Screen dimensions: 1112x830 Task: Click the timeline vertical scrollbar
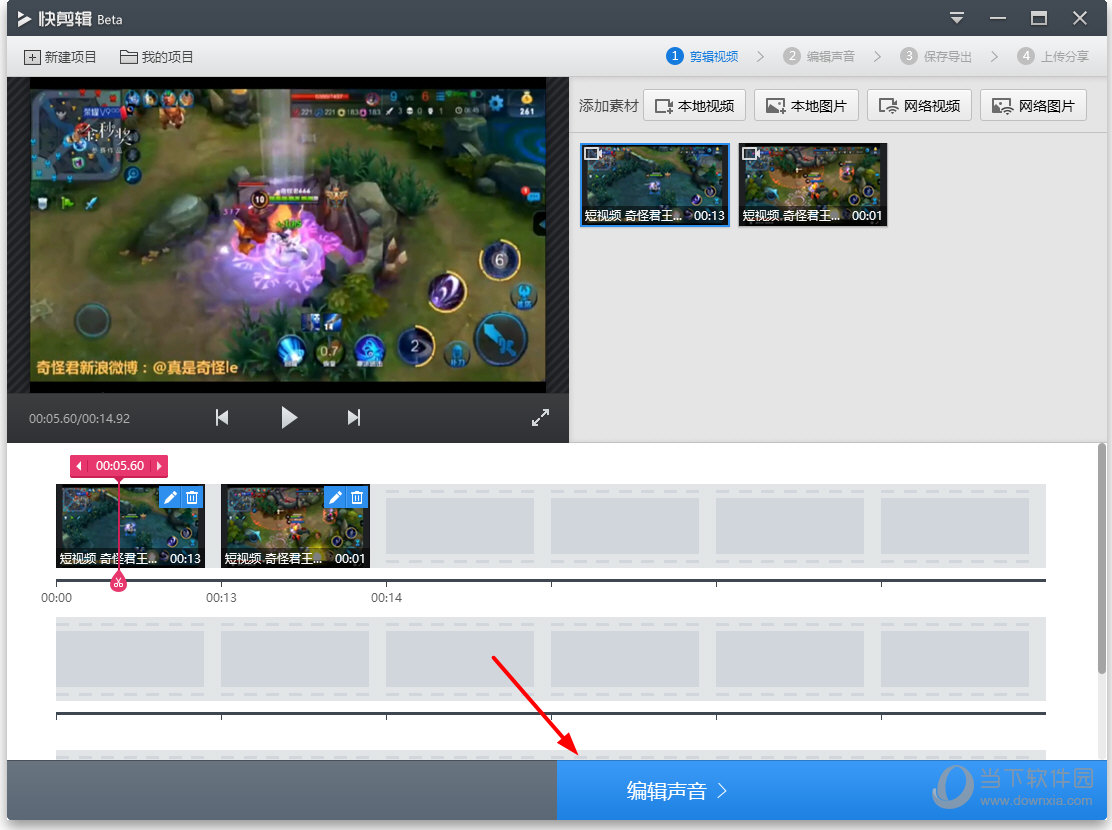(1101, 560)
